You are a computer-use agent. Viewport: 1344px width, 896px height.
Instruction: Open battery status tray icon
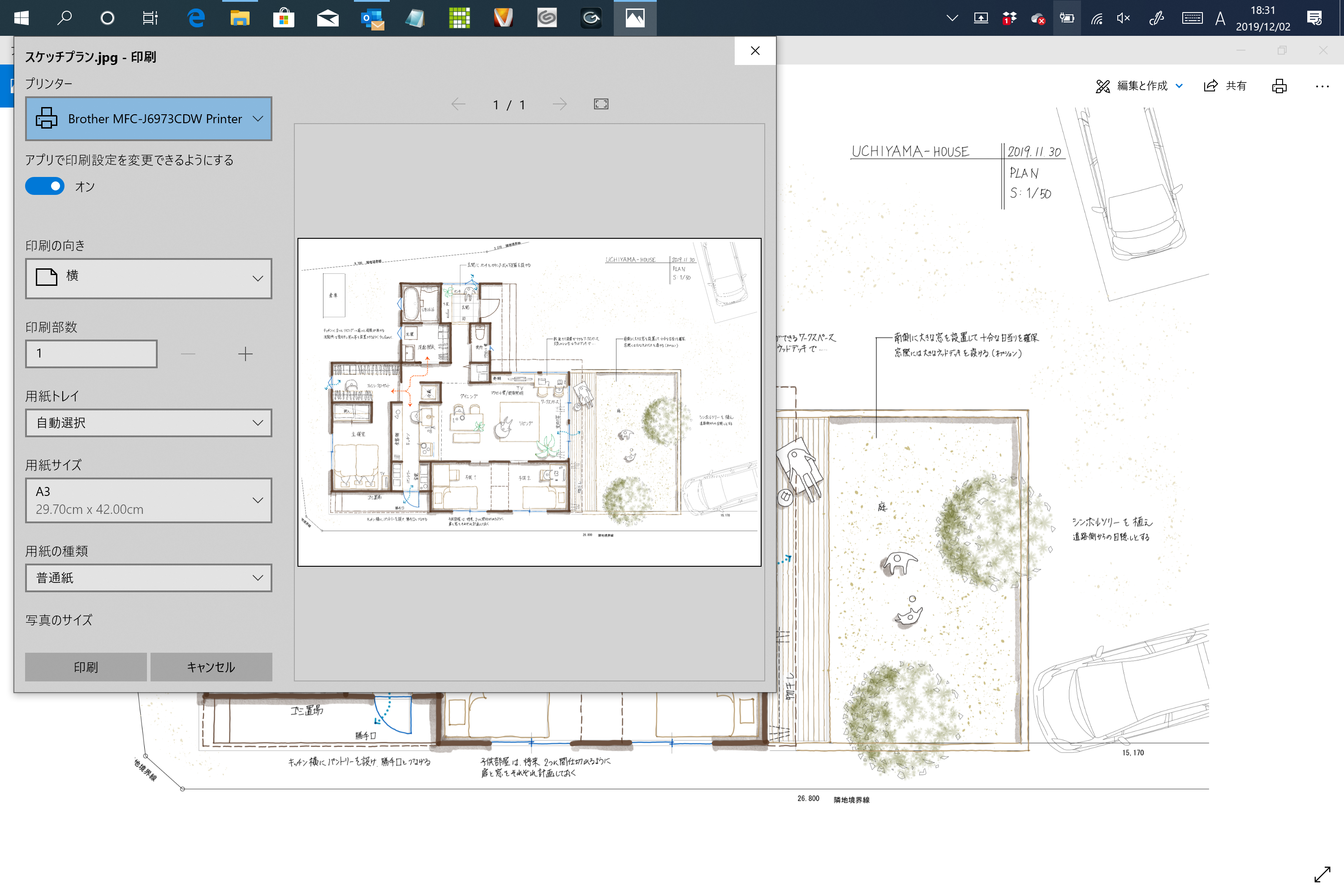coord(1066,18)
